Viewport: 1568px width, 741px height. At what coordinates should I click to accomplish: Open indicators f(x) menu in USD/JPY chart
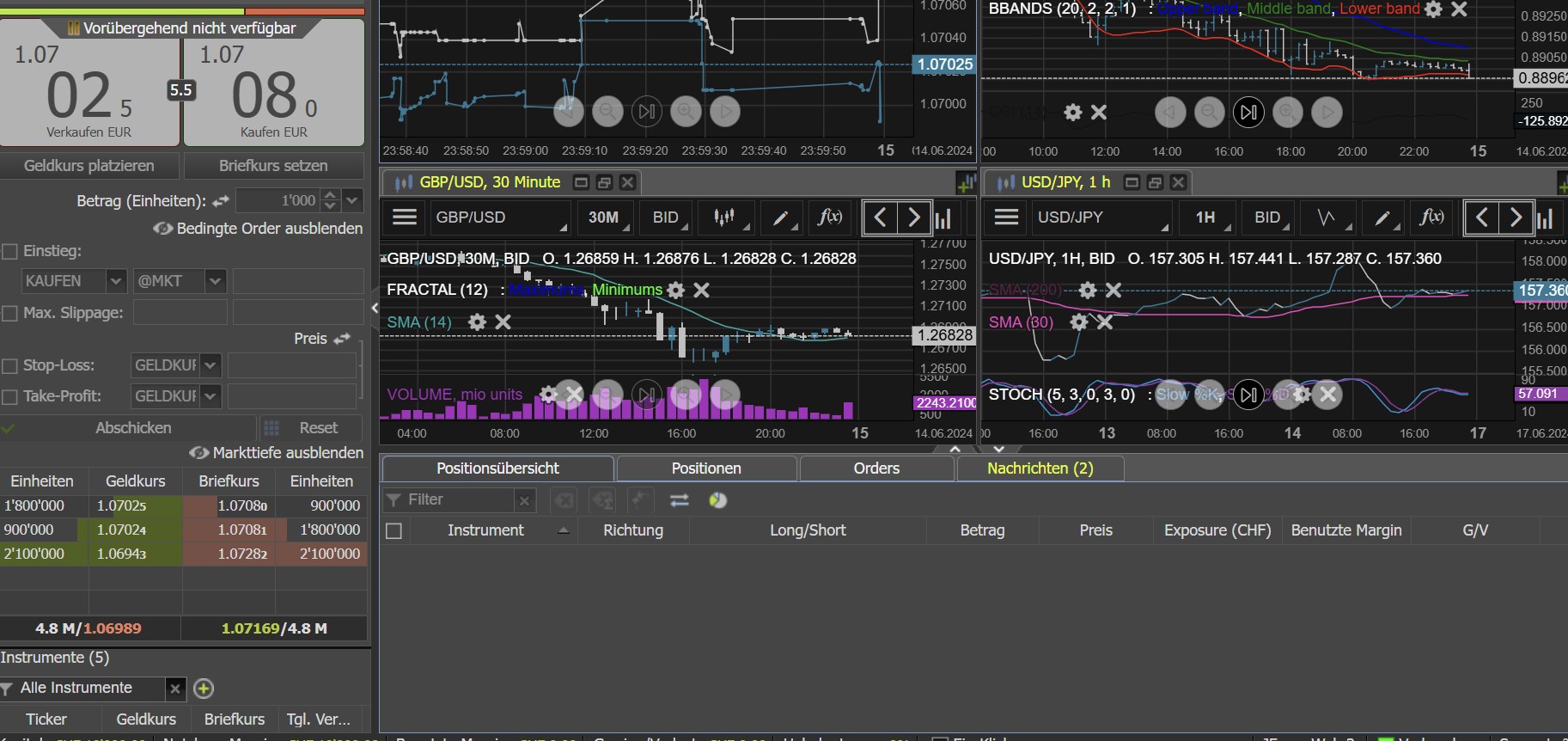[1431, 217]
